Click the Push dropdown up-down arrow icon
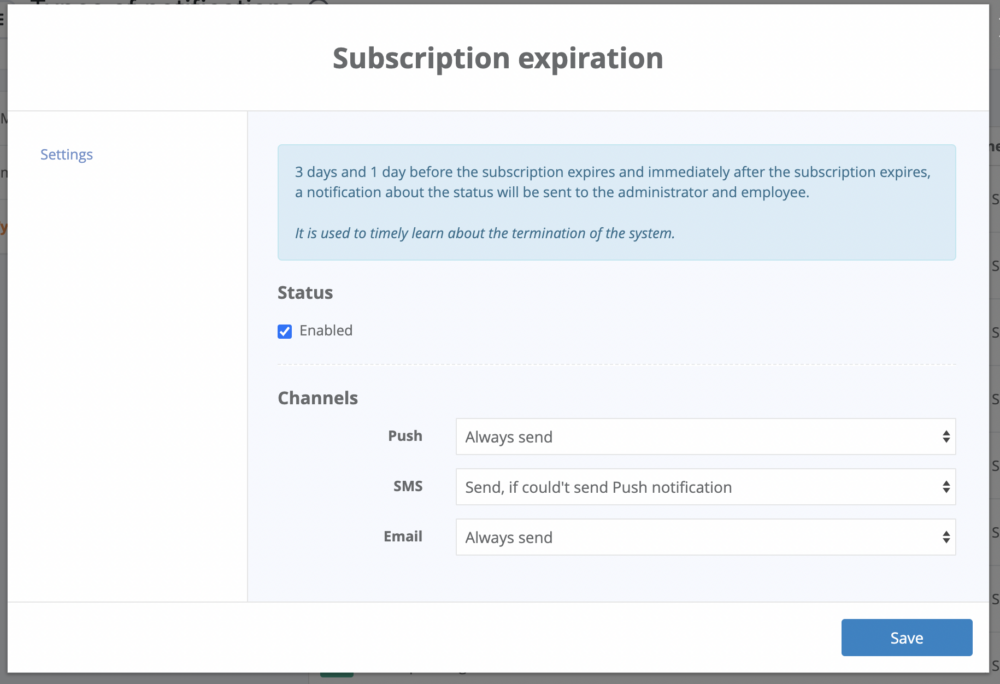 pos(945,437)
